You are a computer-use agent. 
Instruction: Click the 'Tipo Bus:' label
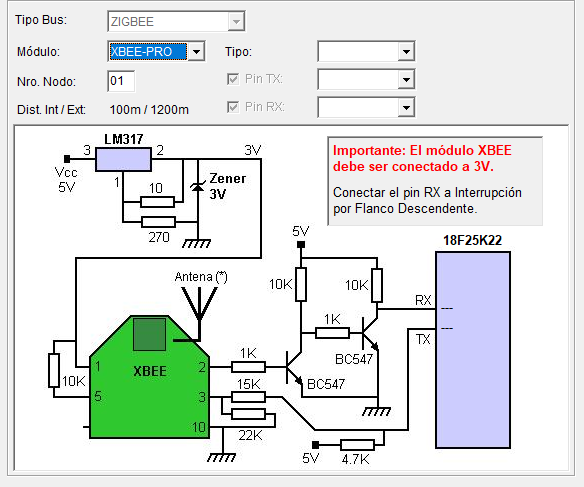coord(41,20)
